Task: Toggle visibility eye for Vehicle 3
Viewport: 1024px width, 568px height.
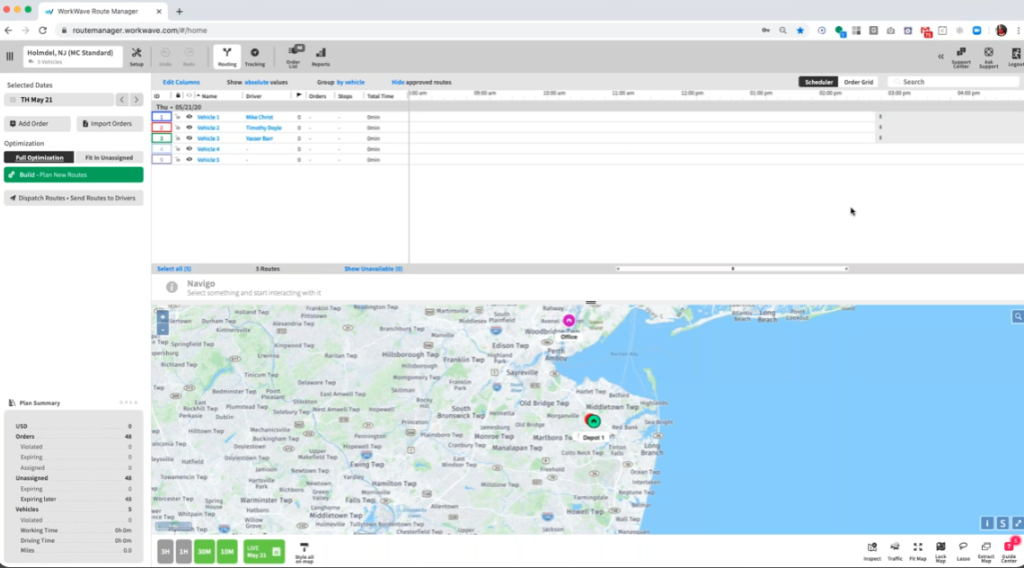Action: (189, 138)
